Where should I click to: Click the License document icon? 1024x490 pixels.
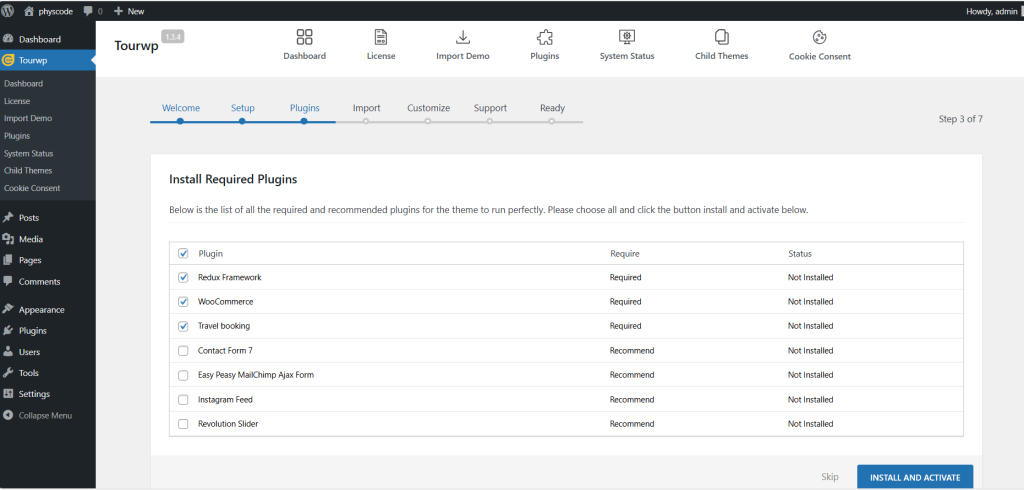tap(381, 37)
